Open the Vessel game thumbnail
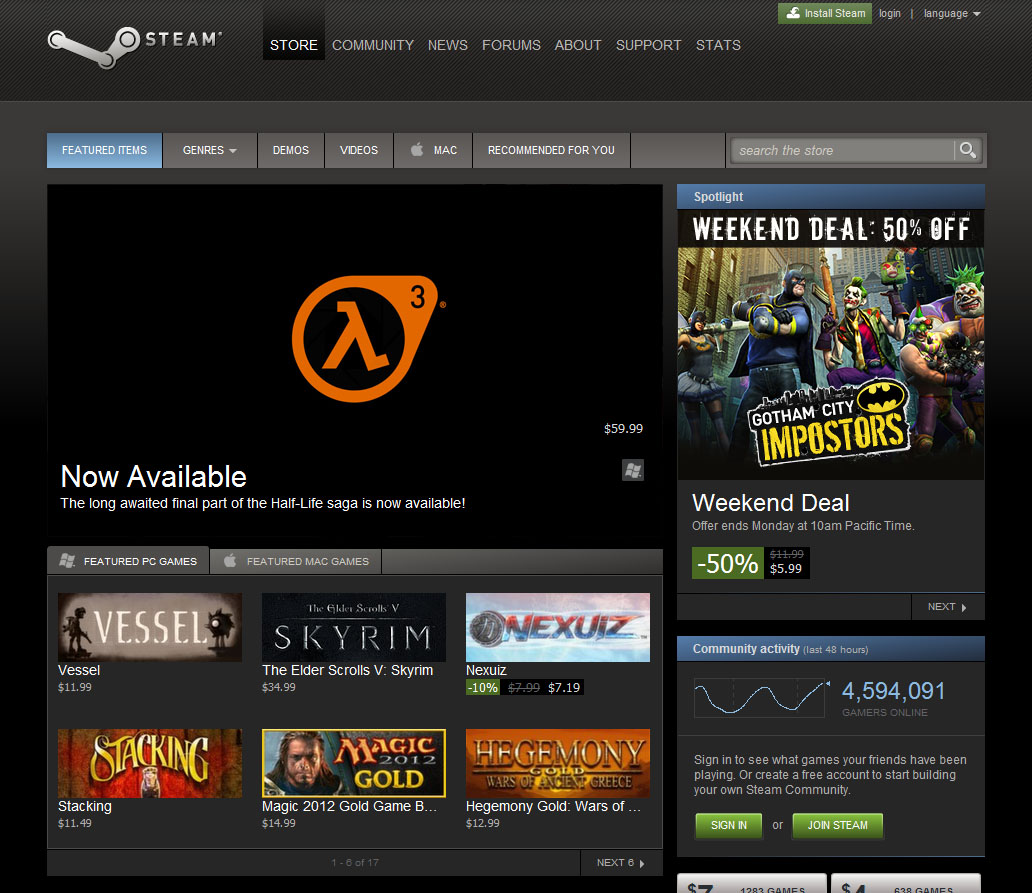This screenshot has height=893, width=1032. 150,627
